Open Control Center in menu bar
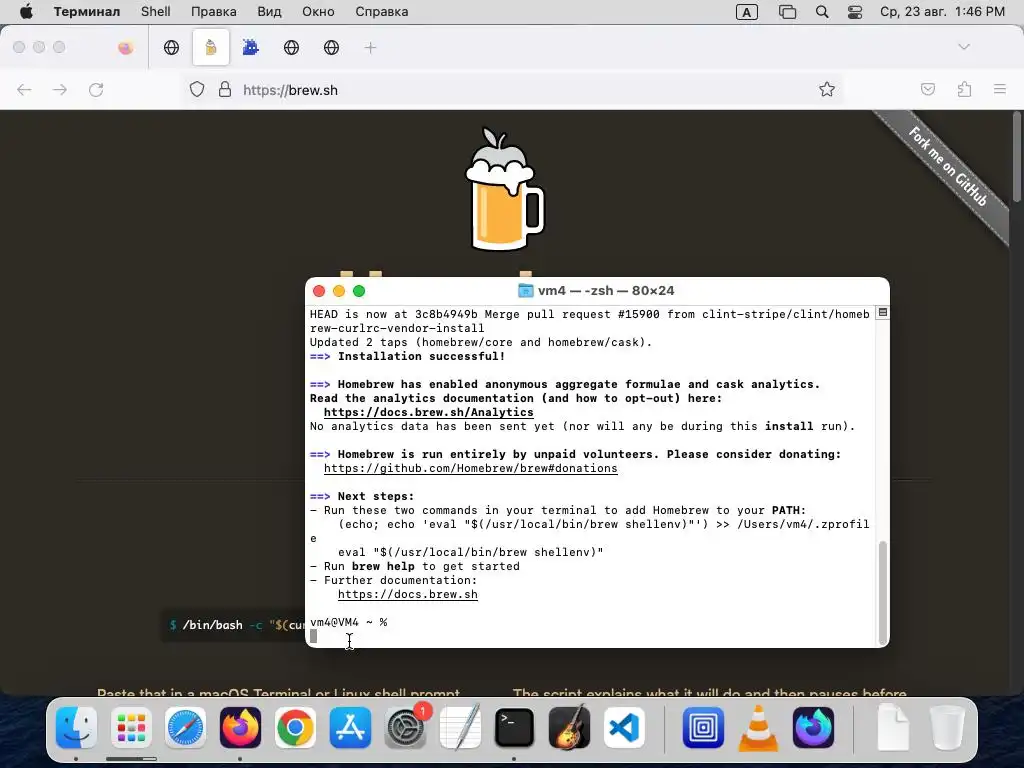 pyautogui.click(x=855, y=12)
